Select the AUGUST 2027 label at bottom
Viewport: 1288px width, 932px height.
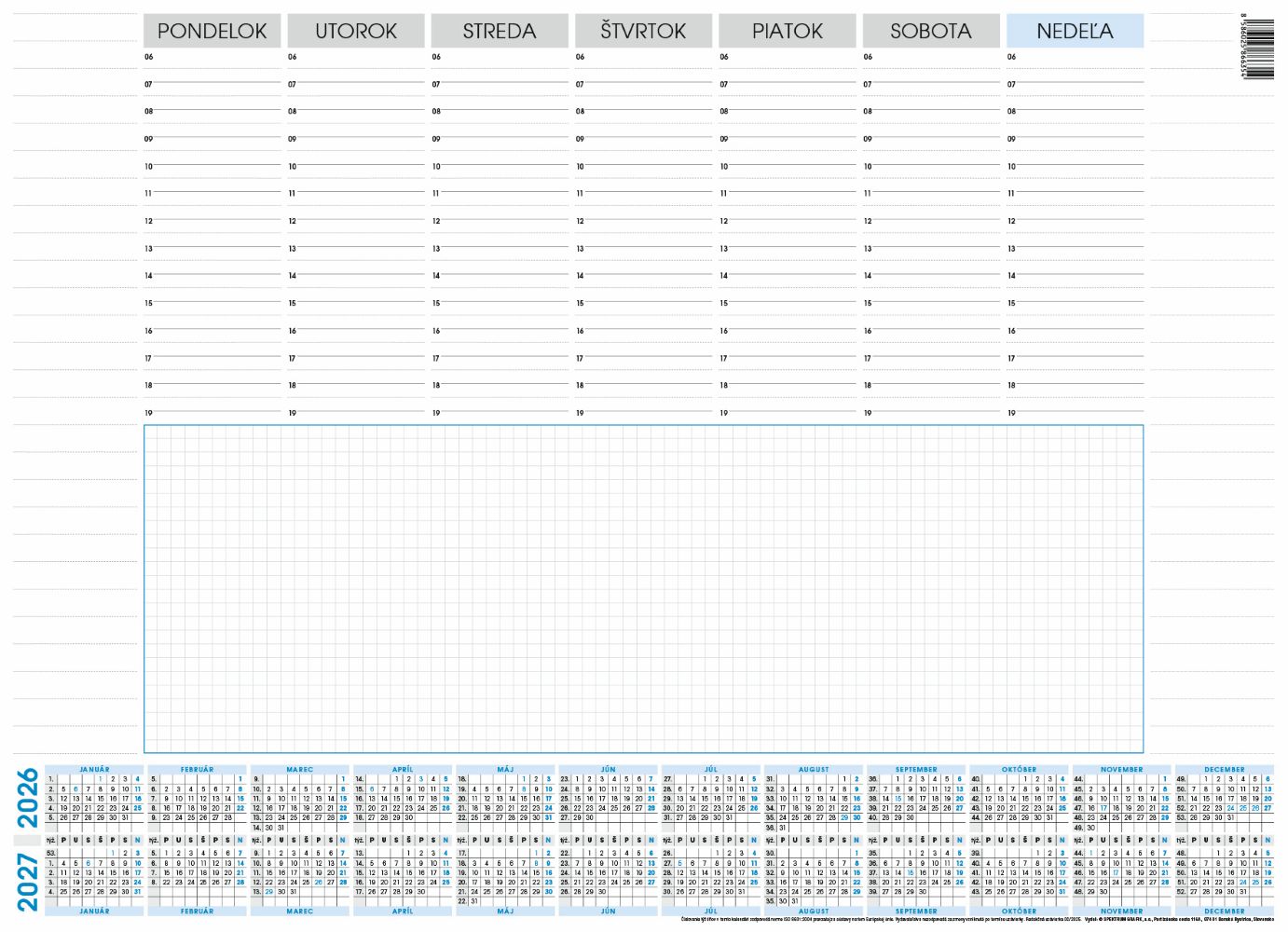click(x=814, y=911)
